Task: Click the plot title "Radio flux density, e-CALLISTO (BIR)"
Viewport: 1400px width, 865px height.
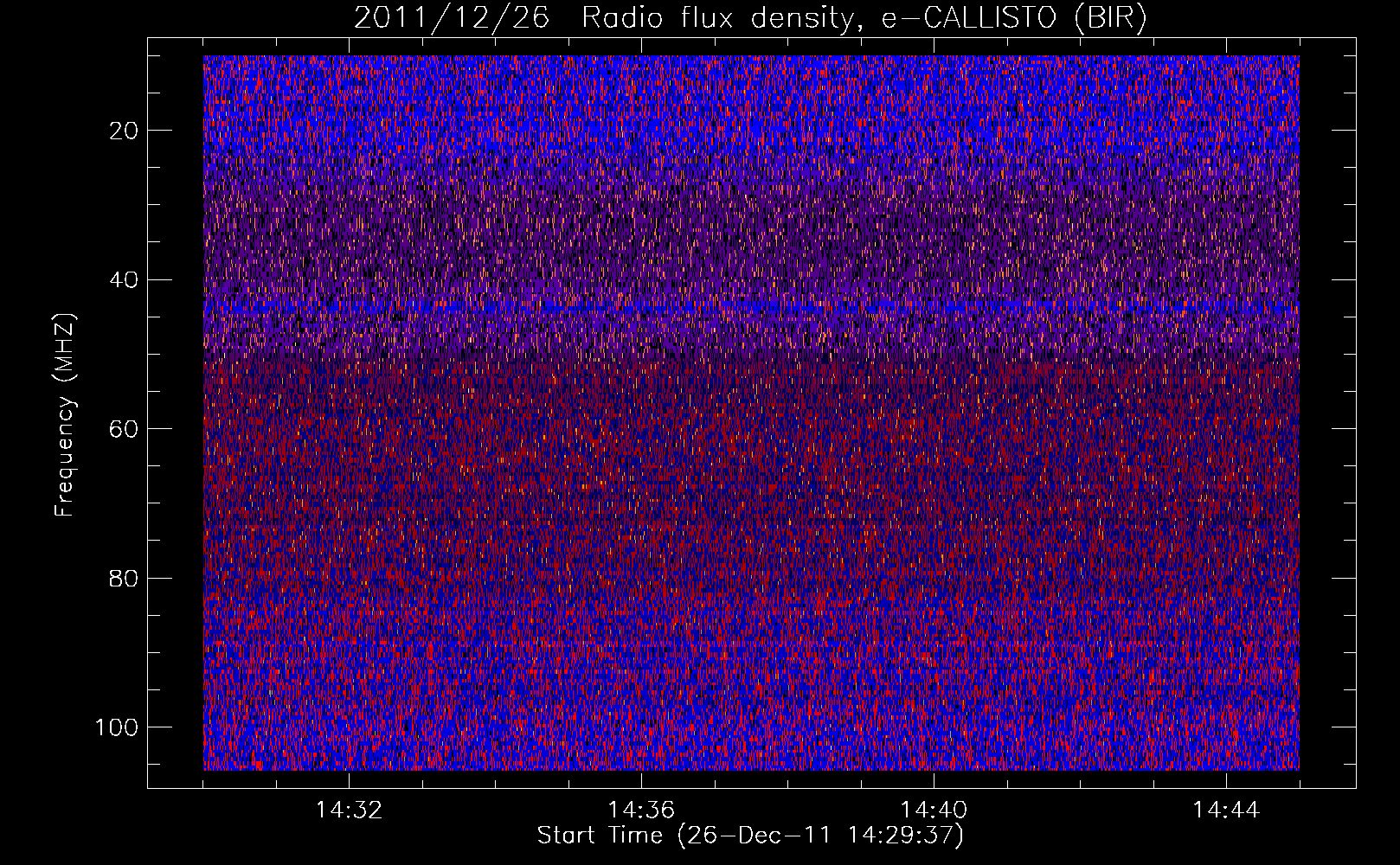Action: coord(864,18)
